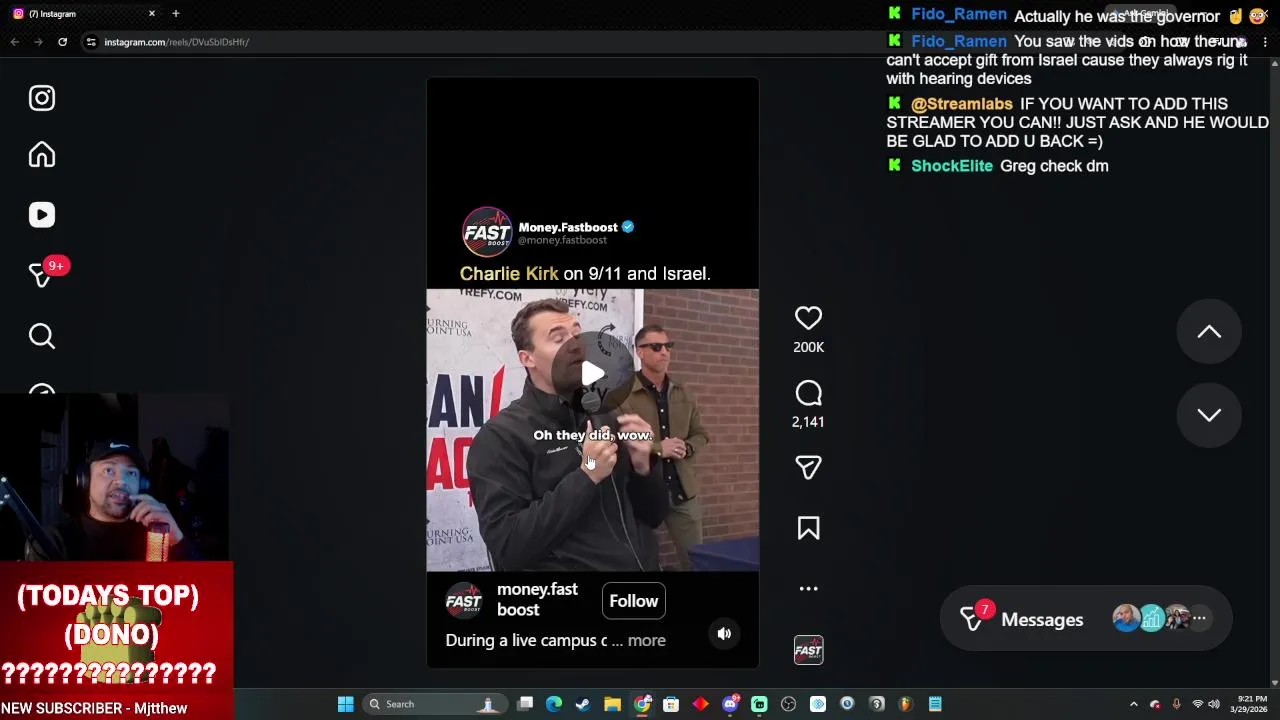Launch Microsoft Edge from the taskbar
This screenshot has height=720, width=1280.
point(554,704)
